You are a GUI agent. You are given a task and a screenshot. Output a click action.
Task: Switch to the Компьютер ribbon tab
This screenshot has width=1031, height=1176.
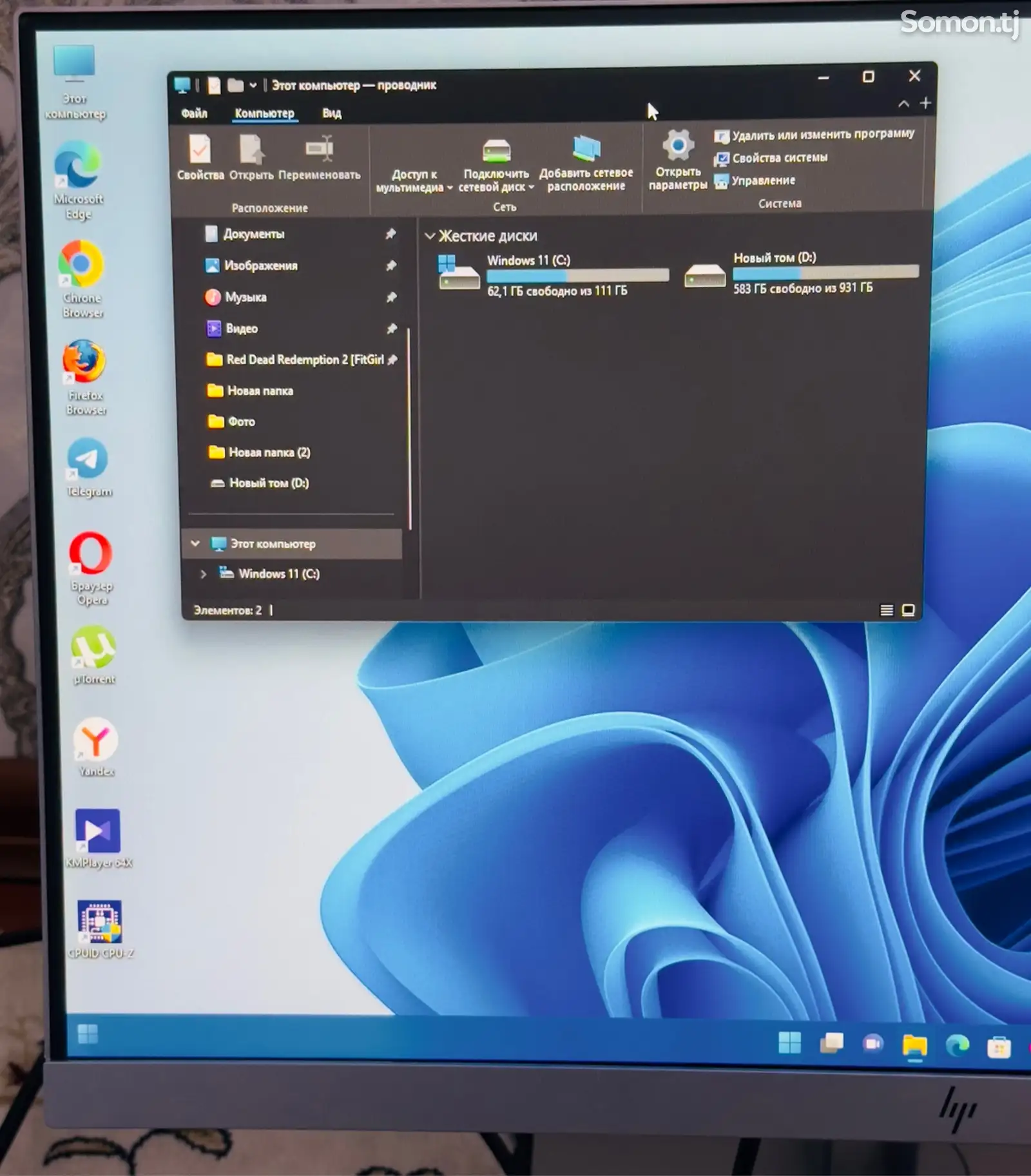264,113
